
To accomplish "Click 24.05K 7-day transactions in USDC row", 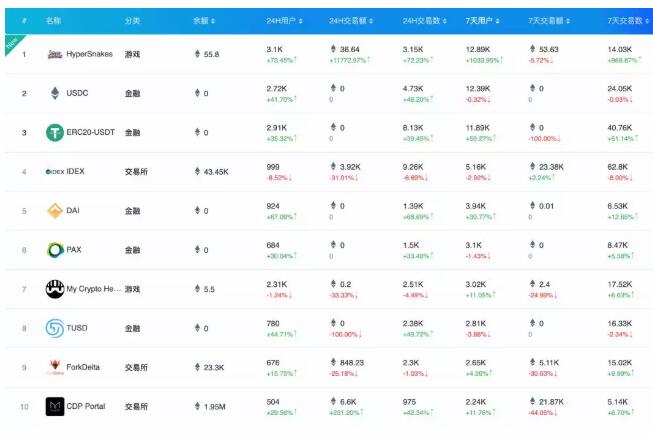I will tap(620, 88).
